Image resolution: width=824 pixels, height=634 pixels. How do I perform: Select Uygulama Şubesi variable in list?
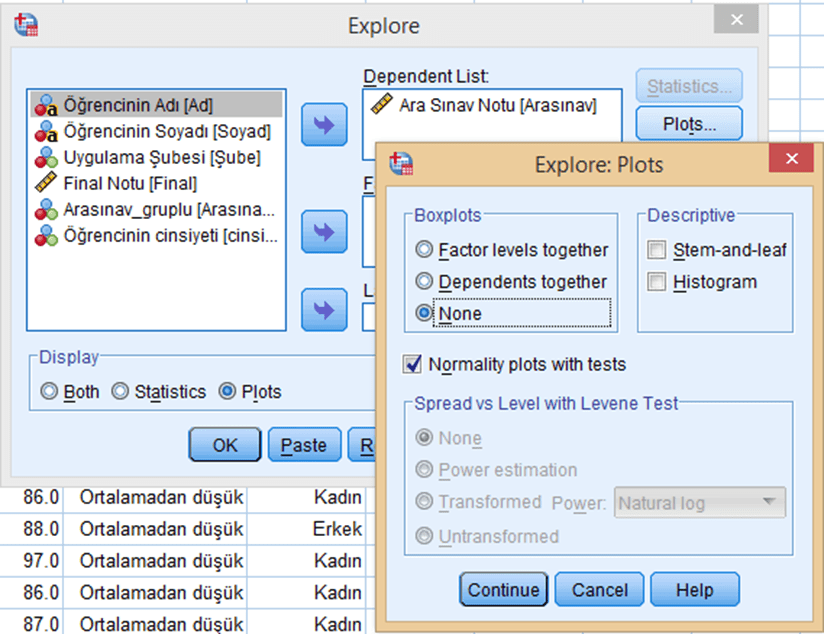pyautogui.click(x=160, y=157)
